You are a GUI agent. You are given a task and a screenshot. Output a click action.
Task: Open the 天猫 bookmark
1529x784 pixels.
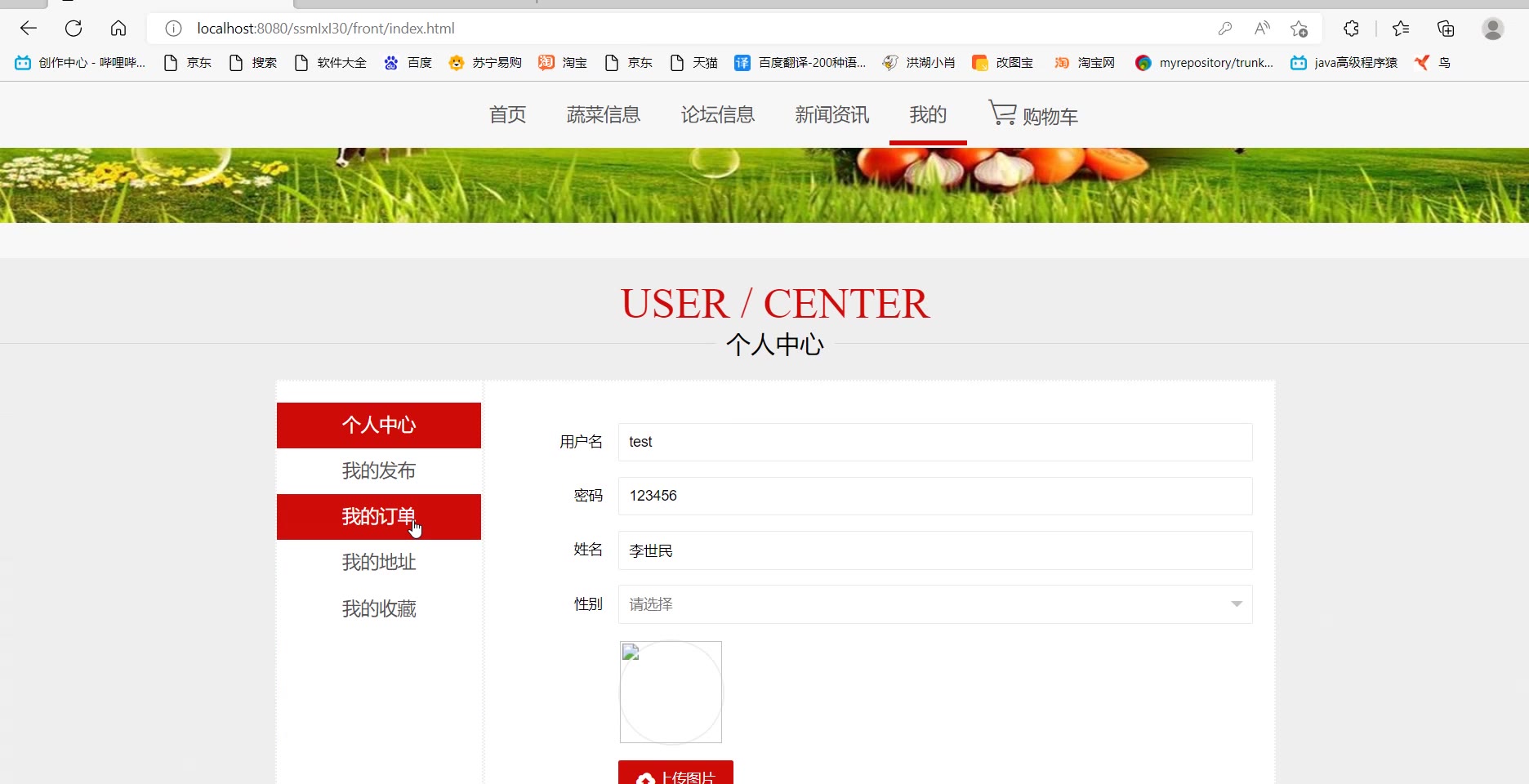coord(693,63)
